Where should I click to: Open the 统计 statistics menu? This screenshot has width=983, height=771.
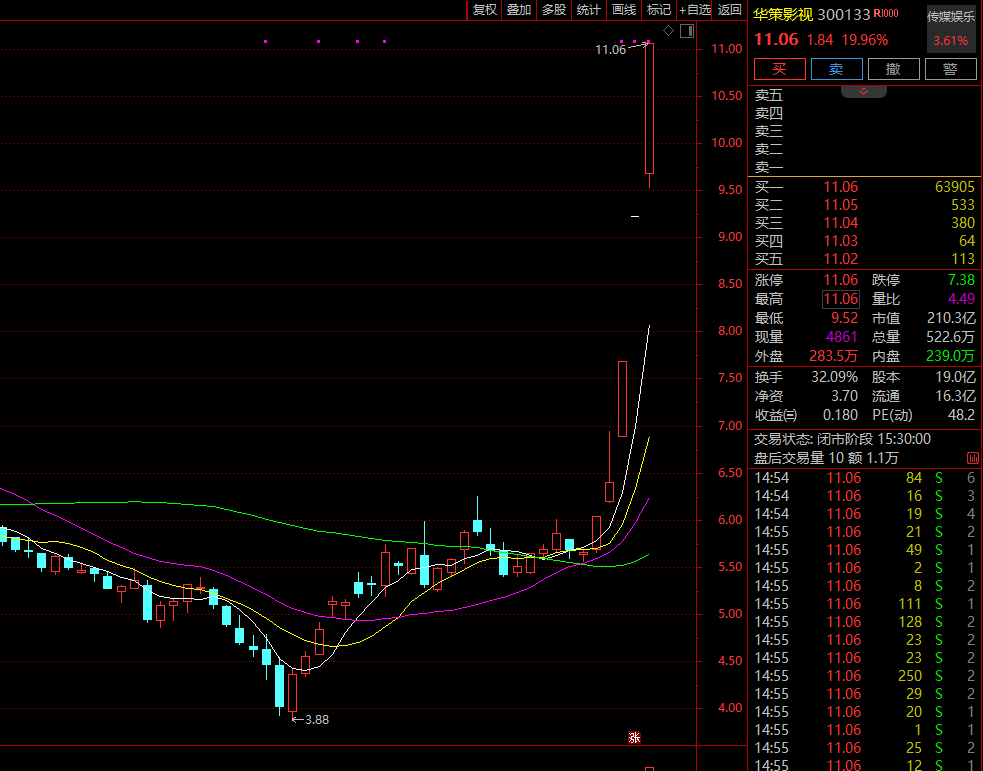tap(588, 10)
